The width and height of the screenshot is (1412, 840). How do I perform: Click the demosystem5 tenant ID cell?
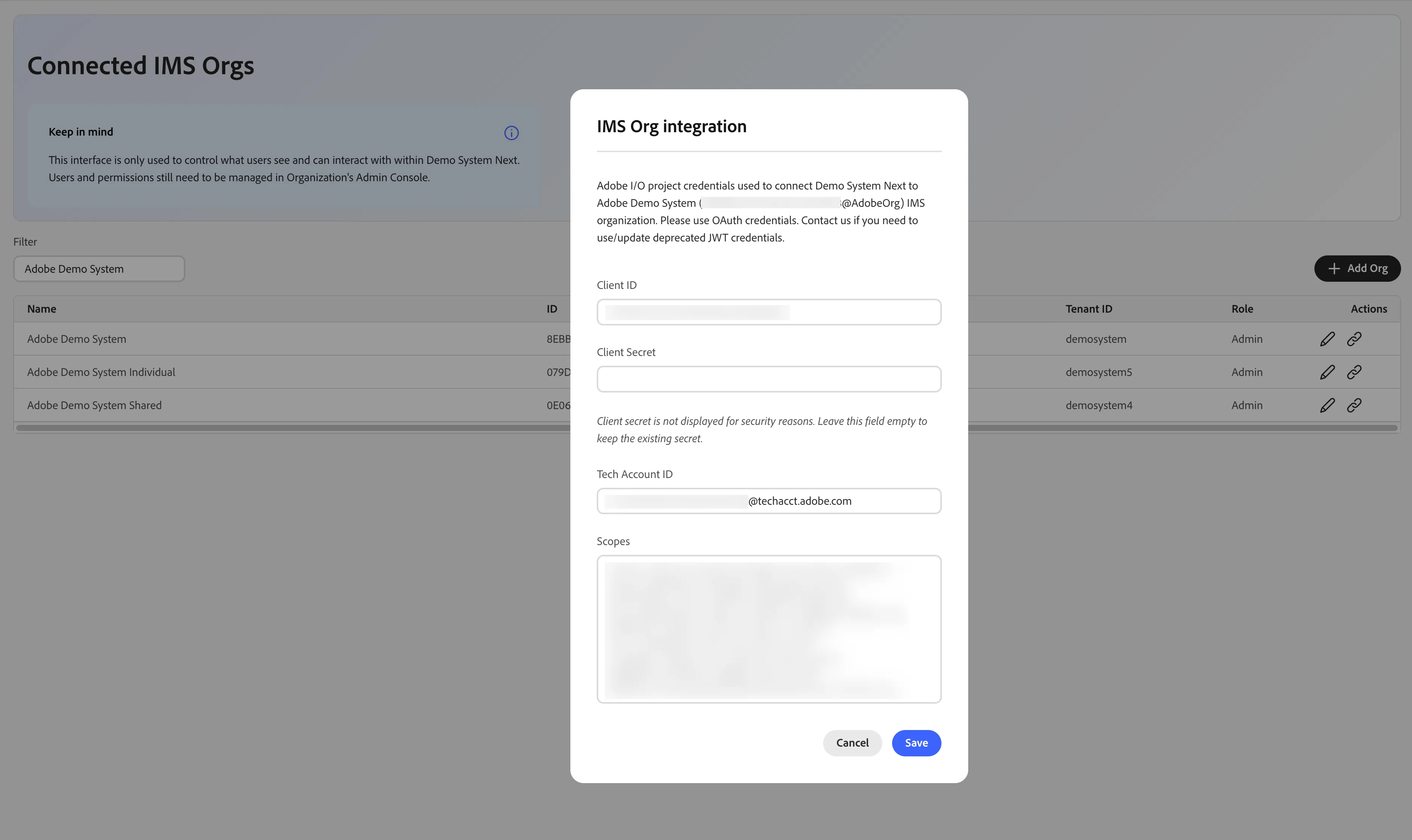tap(1099, 372)
